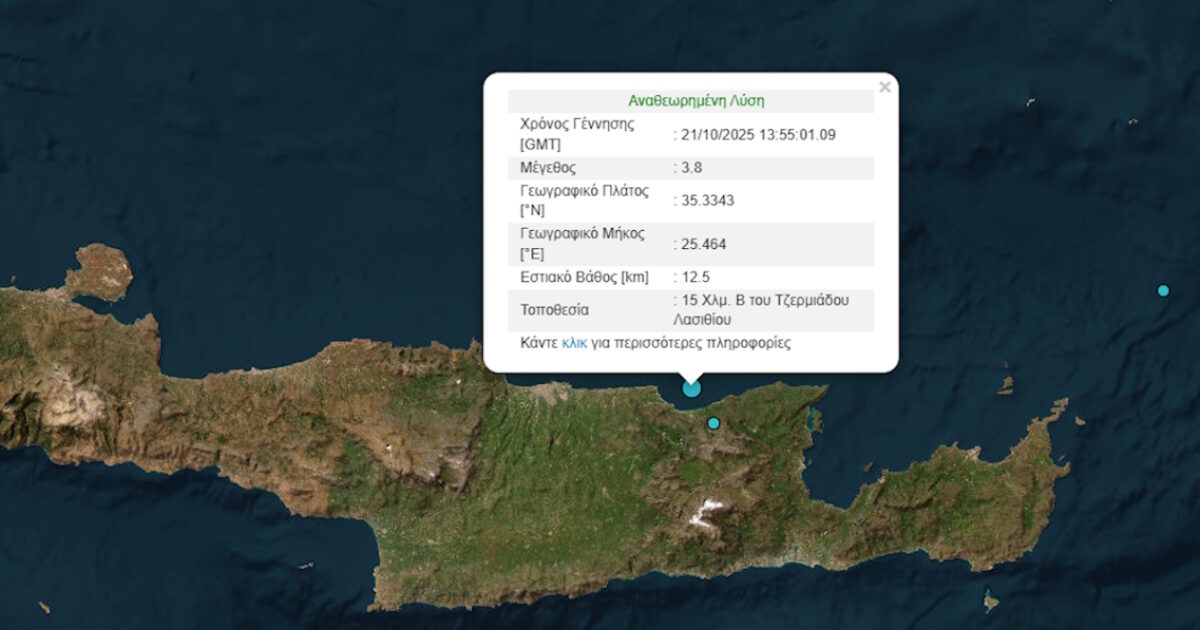This screenshot has height=630, width=1200.
Task: Close the earthquake info popup
Action: tap(884, 88)
